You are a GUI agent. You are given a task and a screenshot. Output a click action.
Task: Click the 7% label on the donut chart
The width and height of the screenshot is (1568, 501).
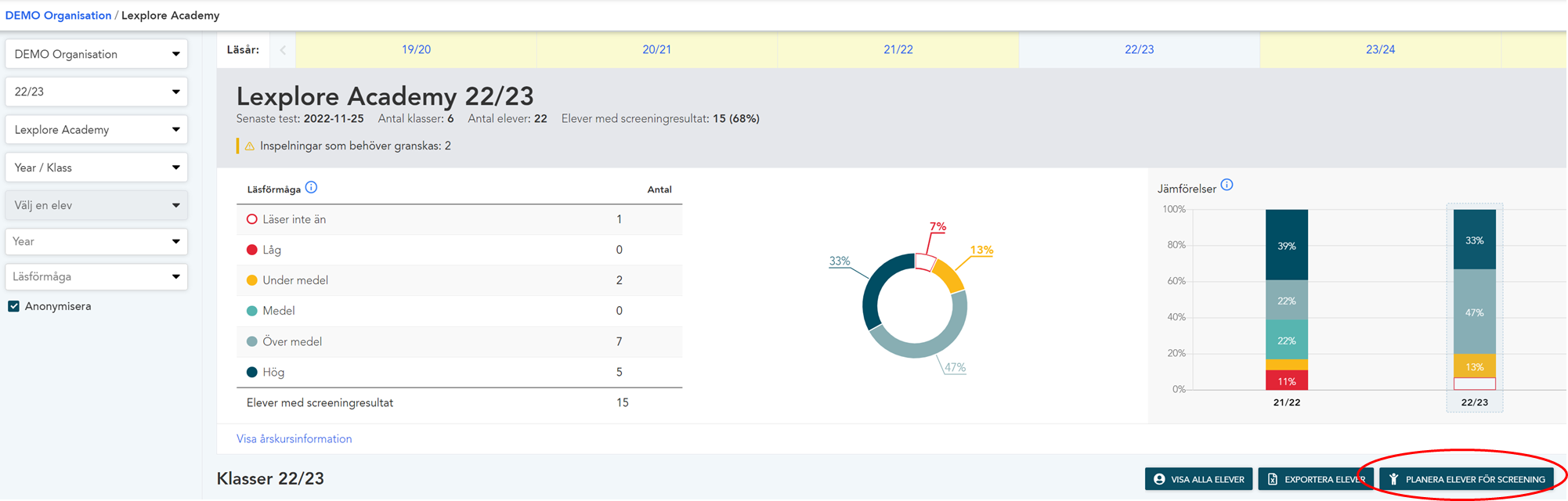coord(938,226)
